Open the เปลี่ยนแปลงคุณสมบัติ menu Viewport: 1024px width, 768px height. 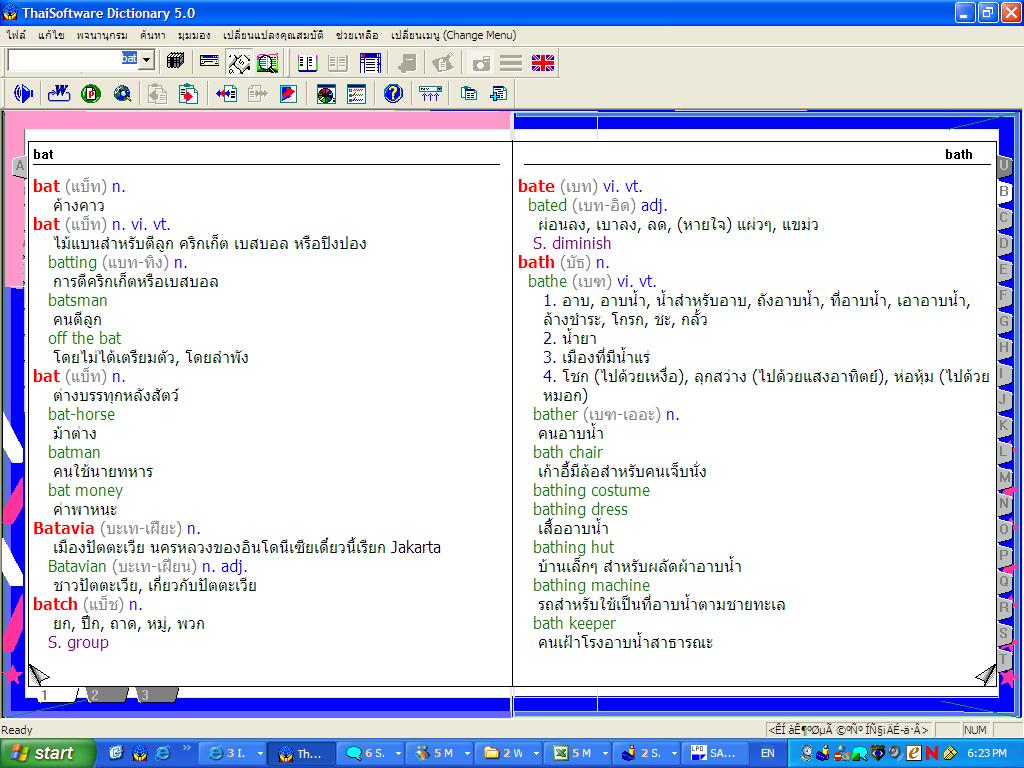[273, 35]
